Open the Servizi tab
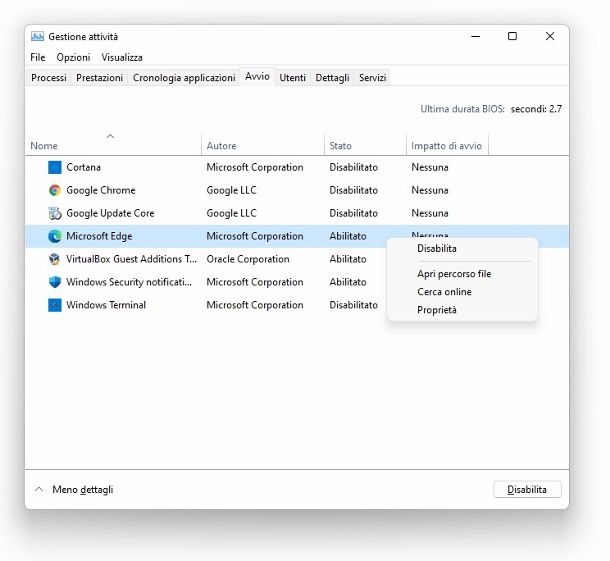 372,78
